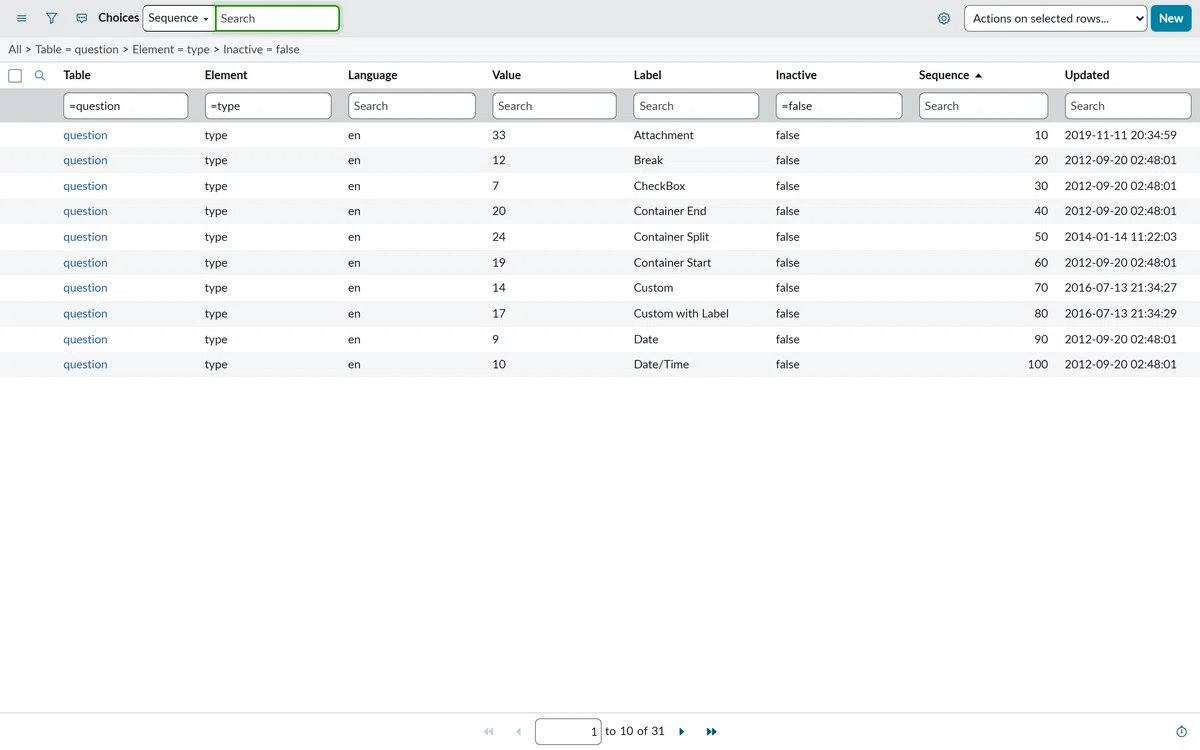Click the New button
The image size is (1200, 750).
(1171, 18)
